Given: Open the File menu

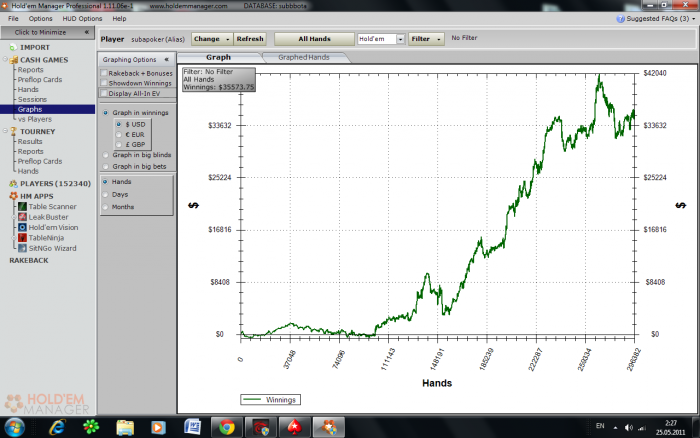Looking at the screenshot, I should point(13,19).
